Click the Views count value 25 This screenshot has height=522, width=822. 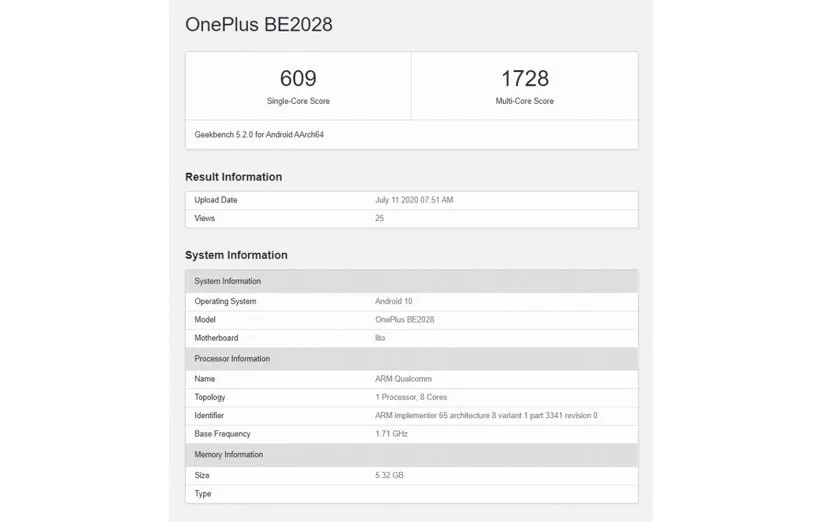(379, 218)
